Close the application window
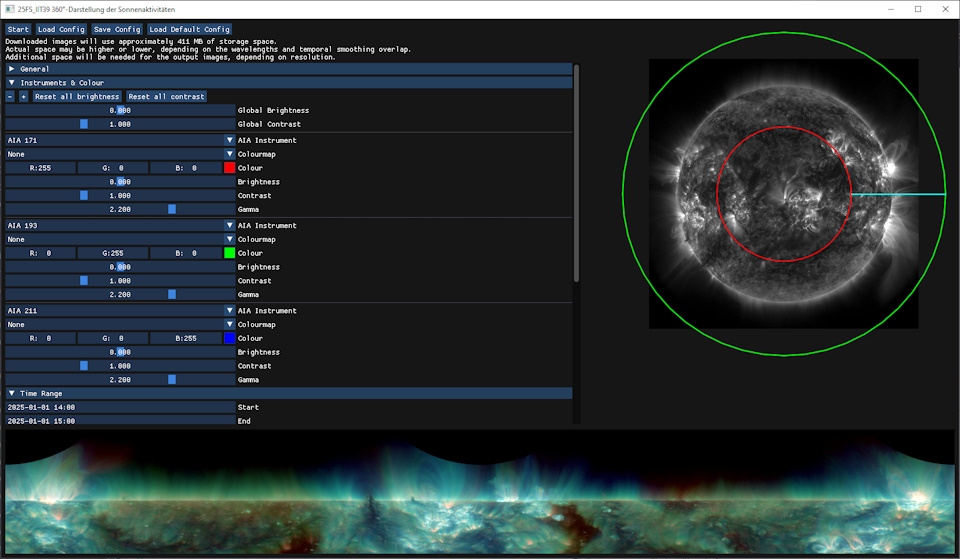Viewport: 960px width, 559px height. point(945,9)
